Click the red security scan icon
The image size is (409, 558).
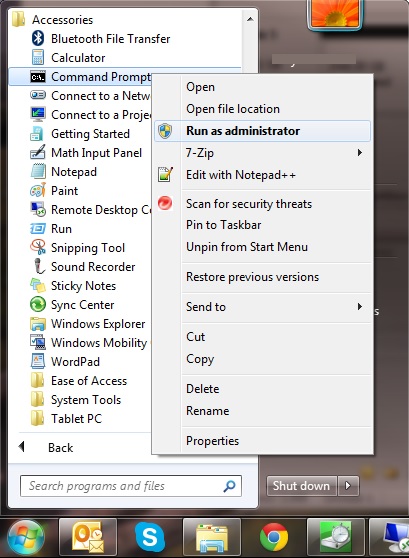pyautogui.click(x=165, y=203)
